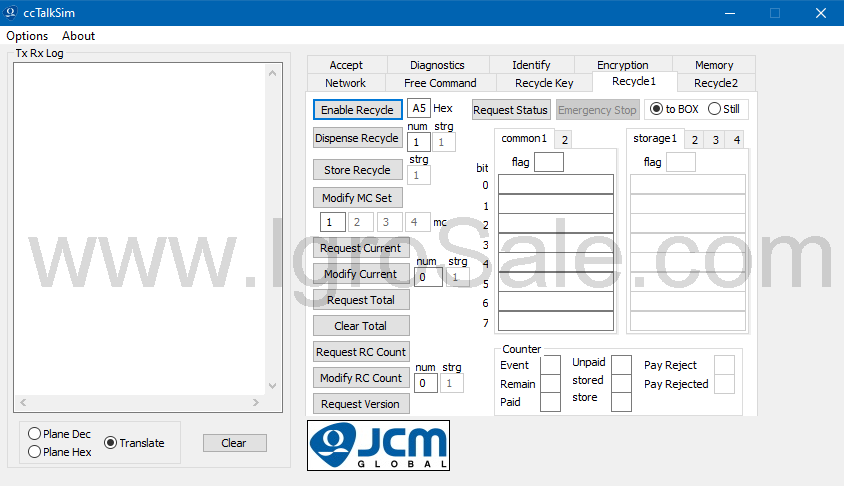Switch to the Encryption tab

(x=622, y=65)
